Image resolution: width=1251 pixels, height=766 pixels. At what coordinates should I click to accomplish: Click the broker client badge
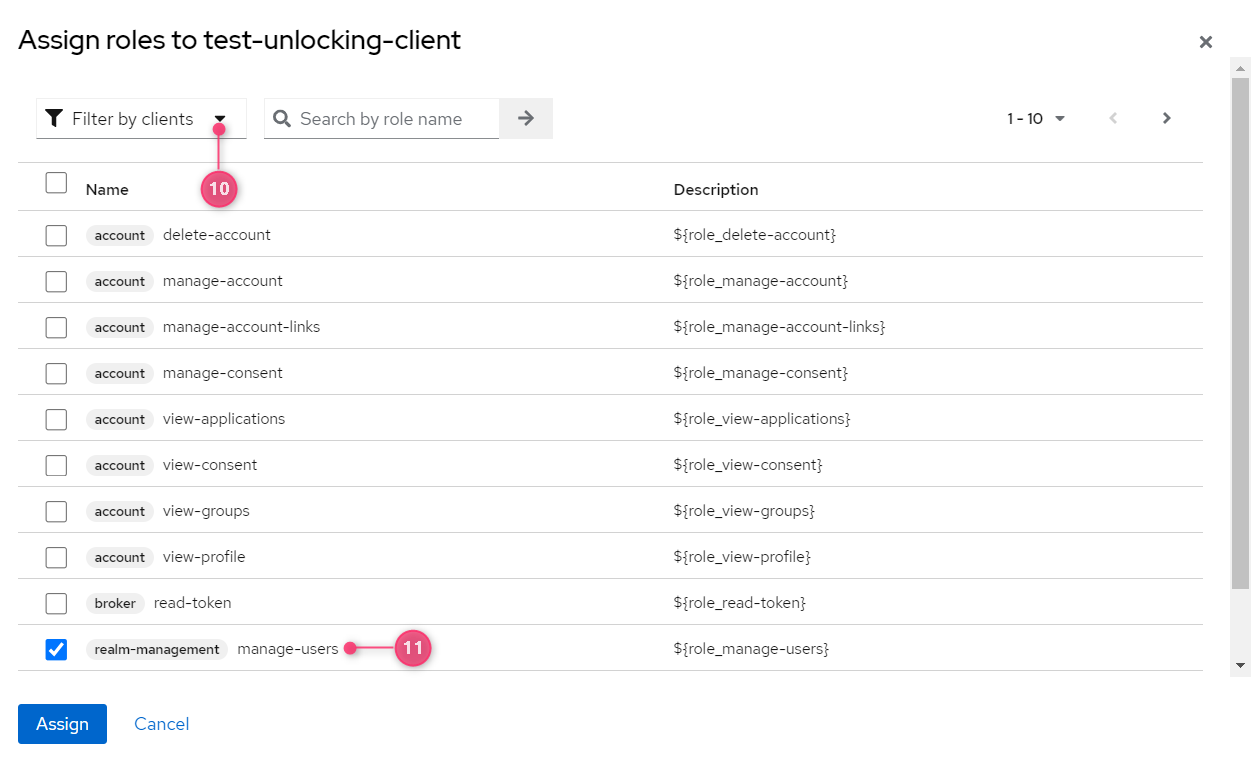click(115, 603)
